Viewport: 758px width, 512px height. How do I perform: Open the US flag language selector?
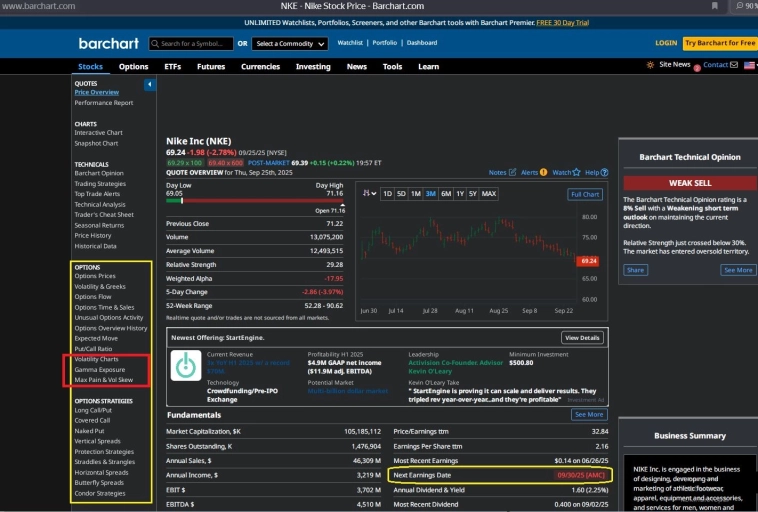click(x=748, y=65)
